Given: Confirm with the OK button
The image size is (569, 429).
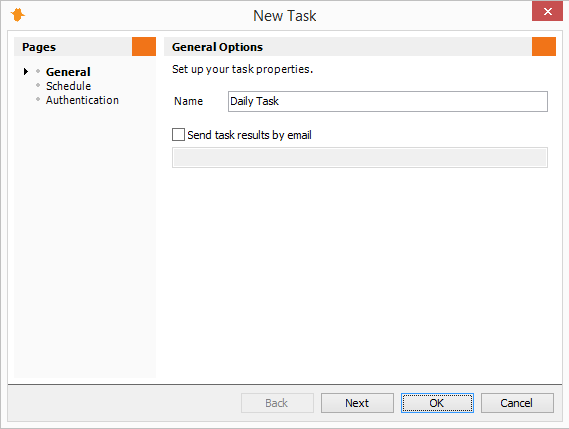Looking at the screenshot, I should (x=437, y=403).
